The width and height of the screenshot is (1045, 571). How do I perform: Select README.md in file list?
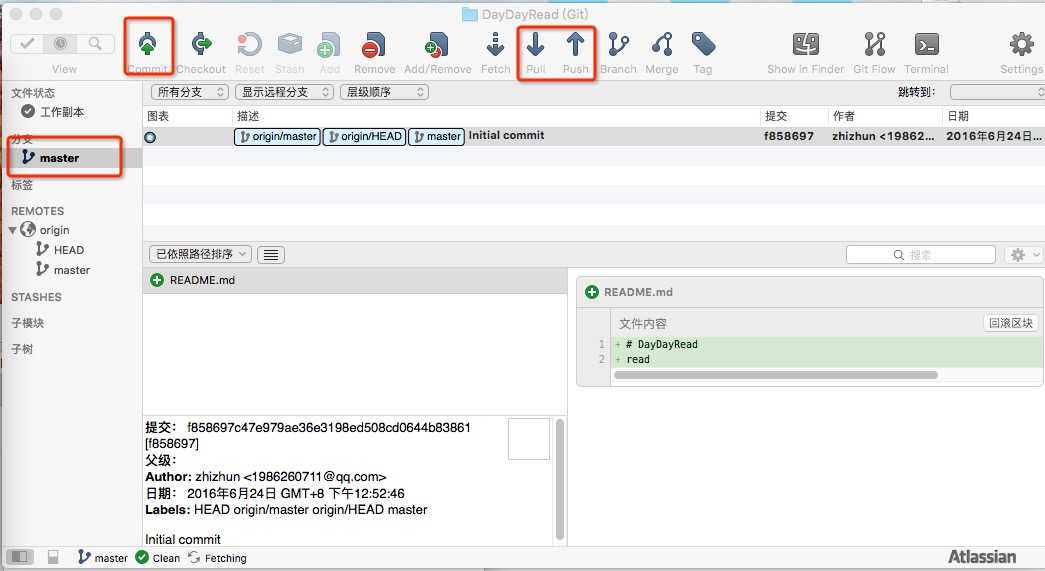pyautogui.click(x=355, y=281)
